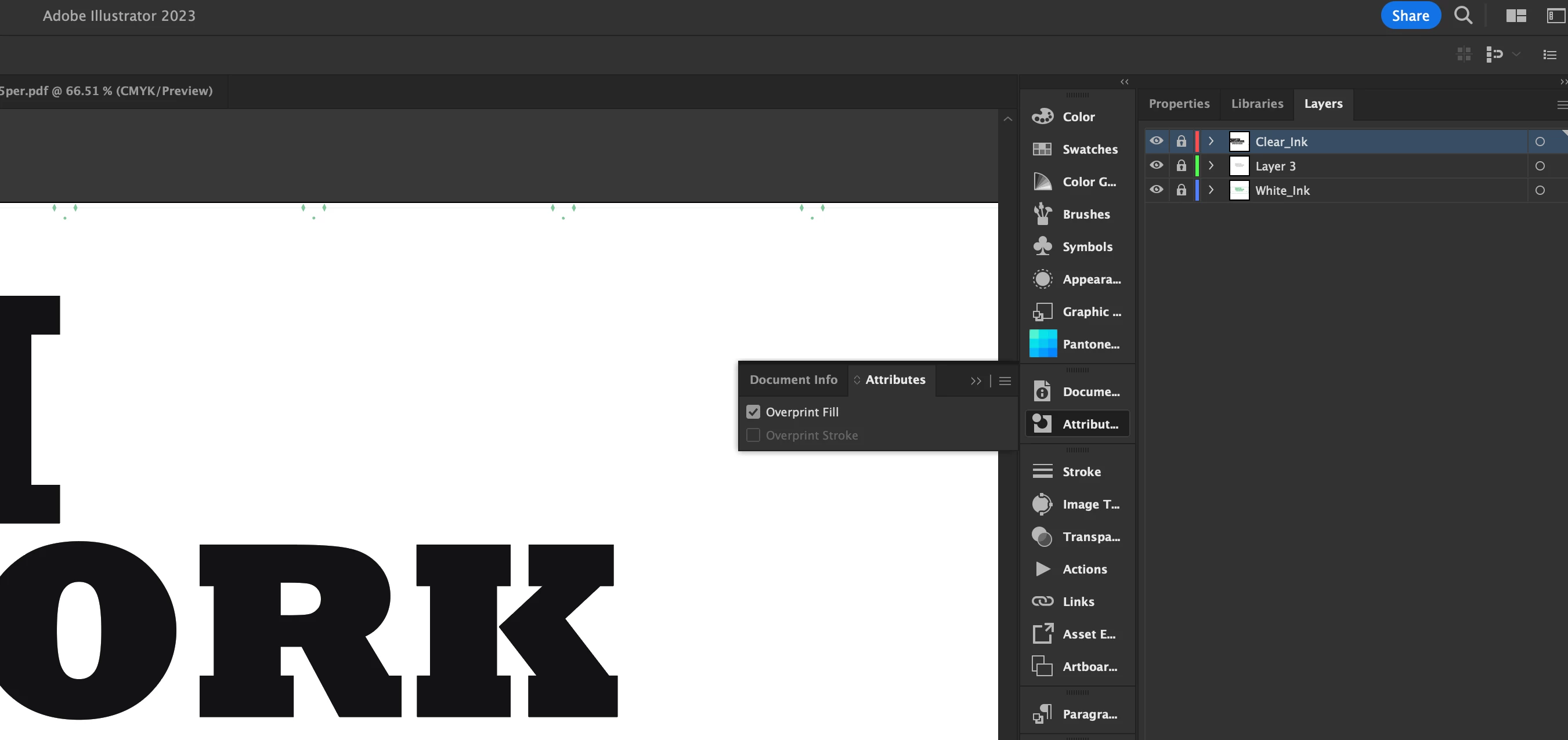Open the Pantone panel icon

(1042, 344)
